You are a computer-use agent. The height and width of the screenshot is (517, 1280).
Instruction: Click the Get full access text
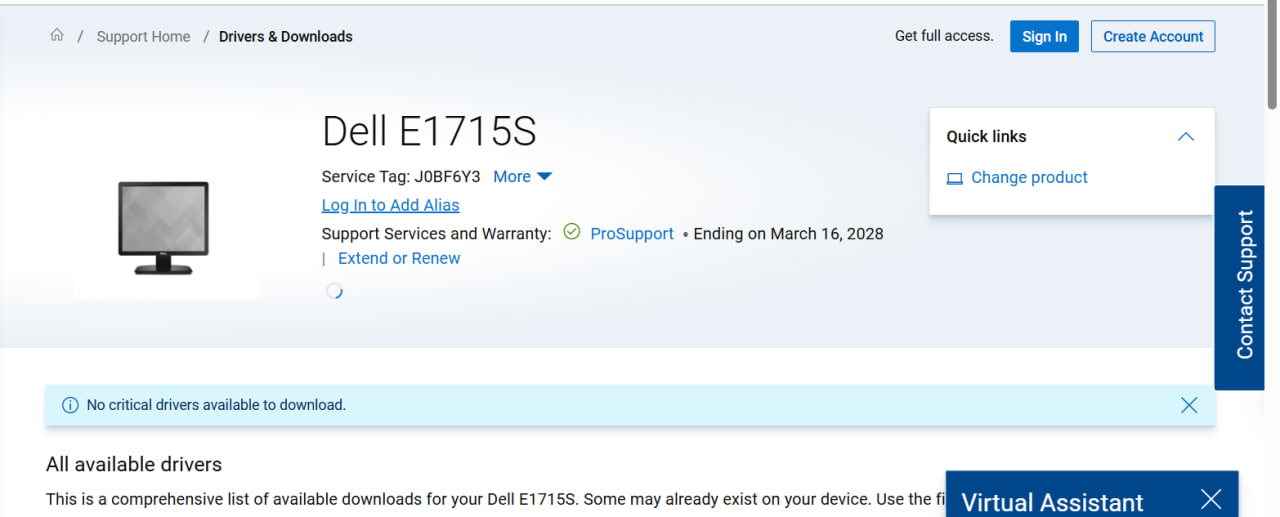944,36
